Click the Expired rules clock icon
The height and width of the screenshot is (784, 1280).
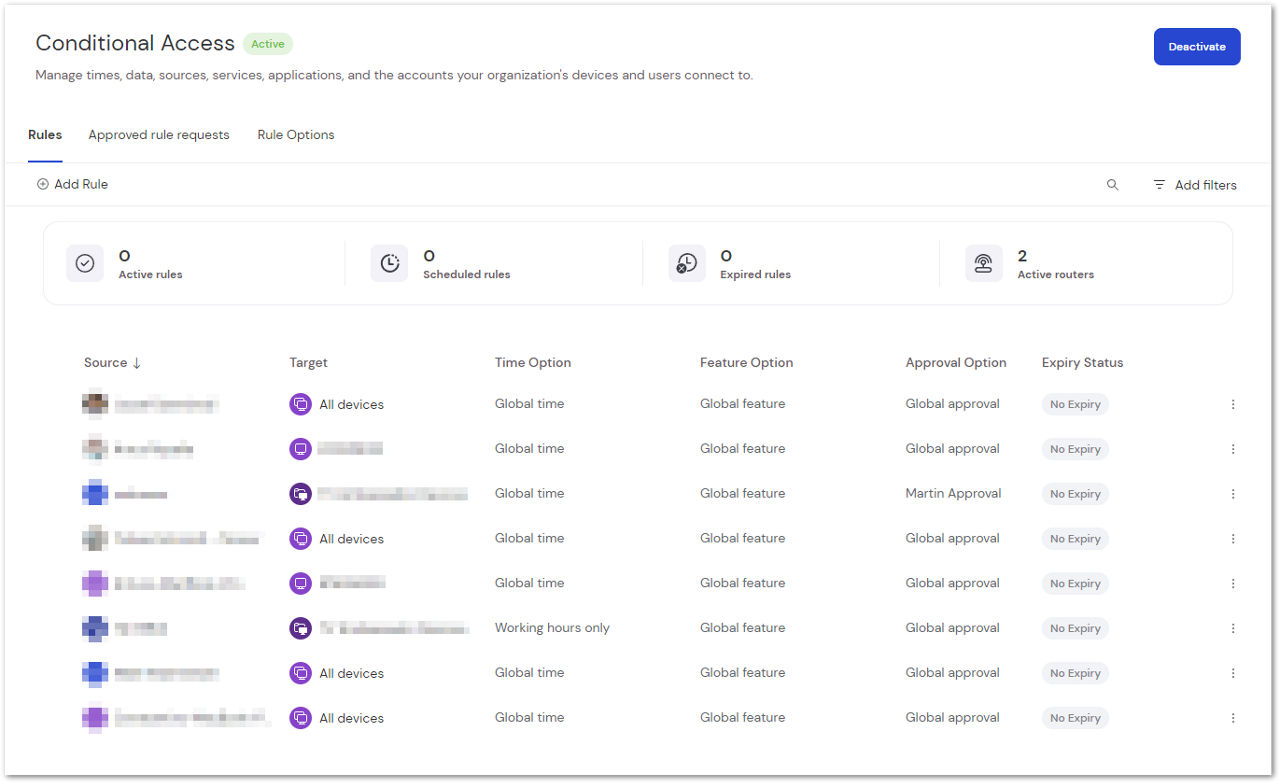[687, 264]
